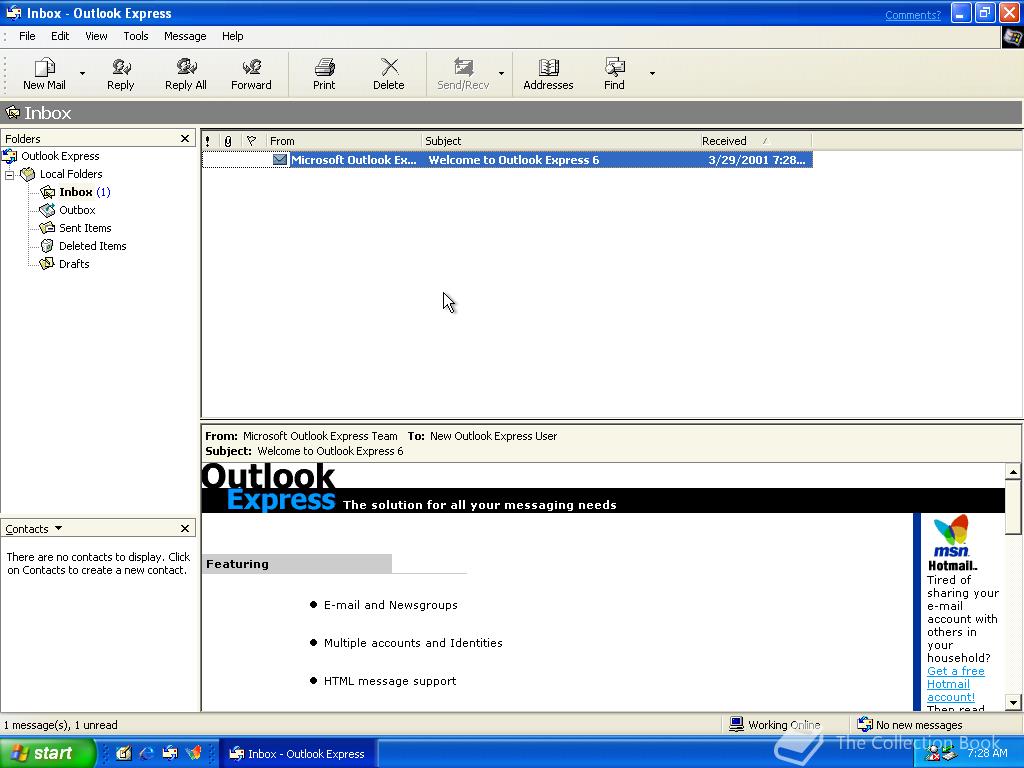Click the Working Online status indicator
The width and height of the screenshot is (1024, 768).
pyautogui.click(x=775, y=725)
